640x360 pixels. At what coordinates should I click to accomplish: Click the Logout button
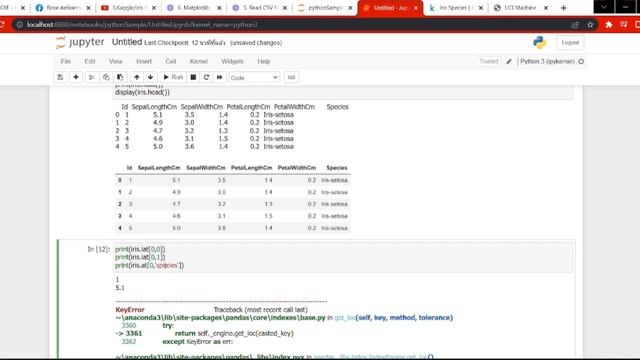tap(570, 42)
